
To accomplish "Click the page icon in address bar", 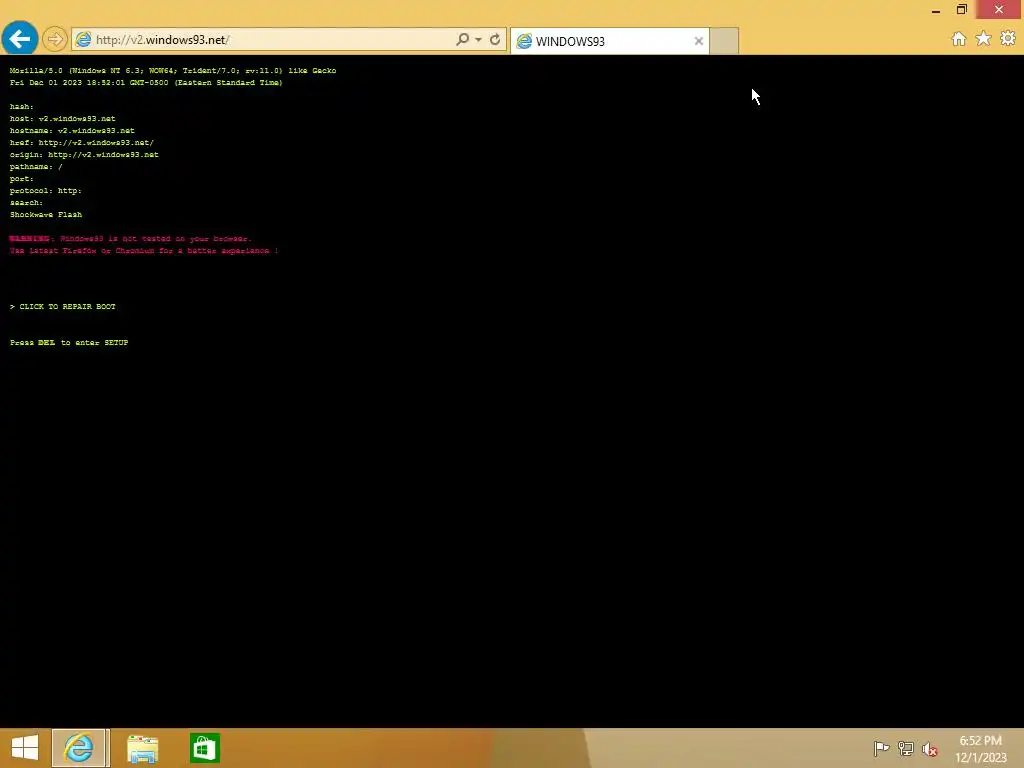I will (x=83, y=39).
